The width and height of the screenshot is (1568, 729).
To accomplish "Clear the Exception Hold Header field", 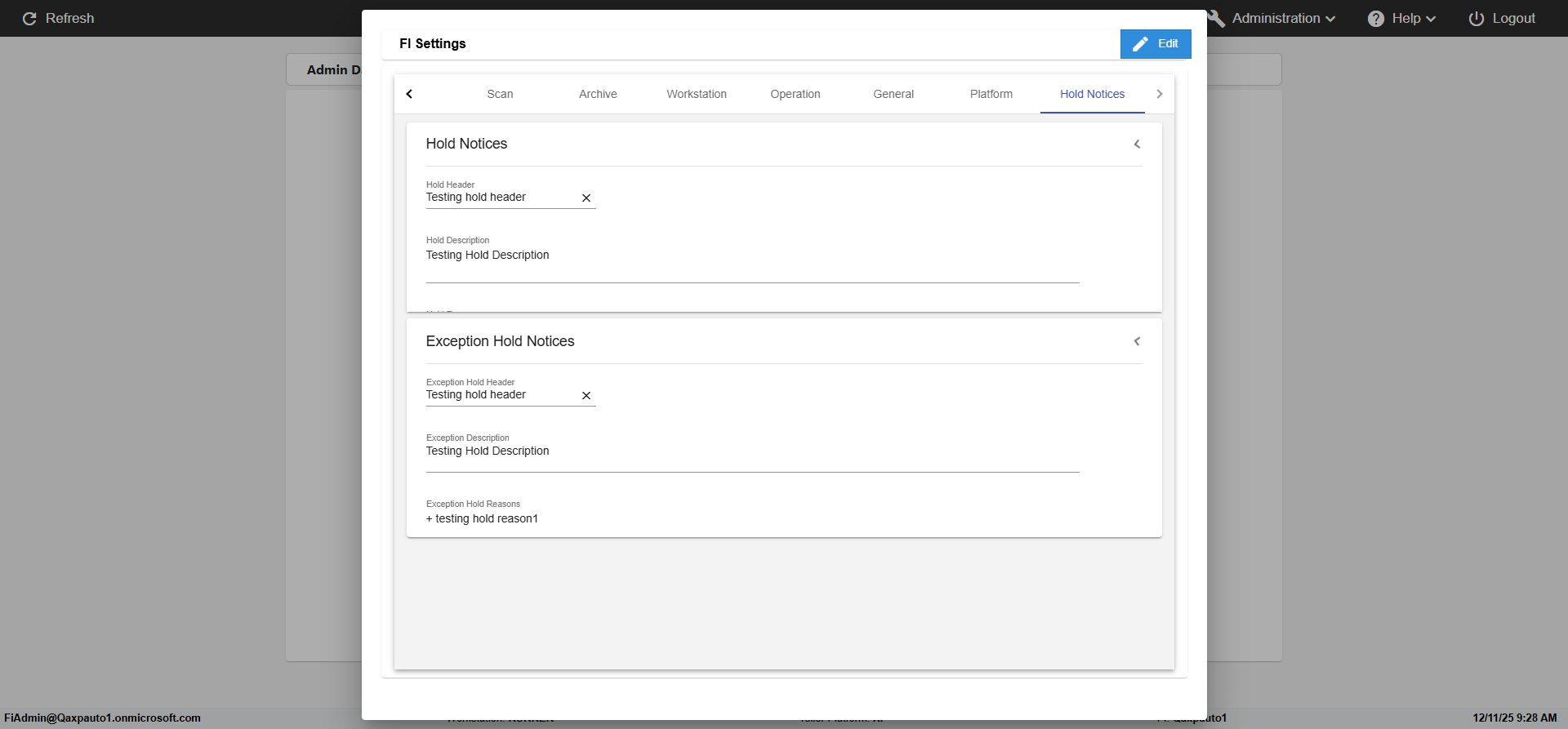I will [586, 396].
